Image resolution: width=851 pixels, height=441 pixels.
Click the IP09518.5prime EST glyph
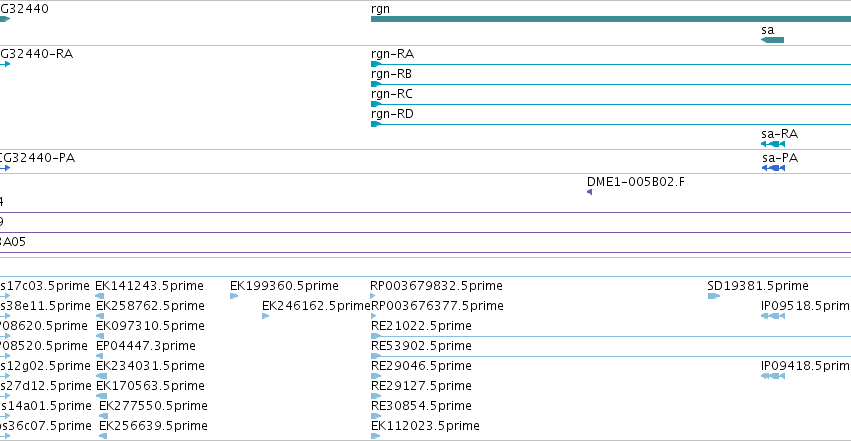click(773, 316)
